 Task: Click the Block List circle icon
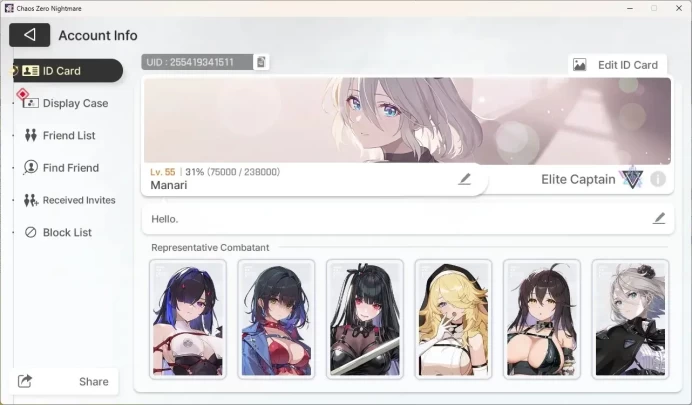[30, 232]
